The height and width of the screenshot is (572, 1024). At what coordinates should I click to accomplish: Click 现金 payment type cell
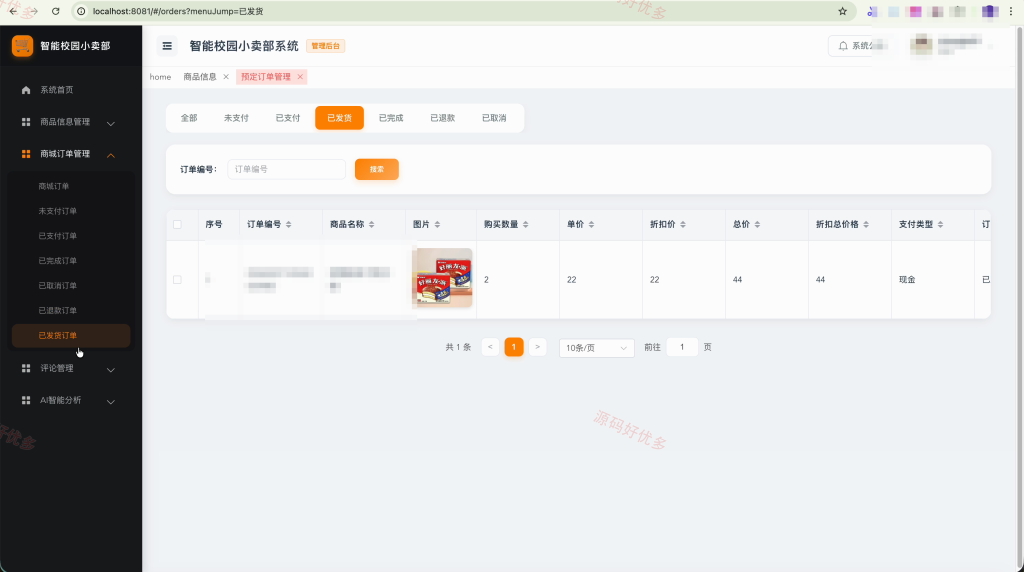pos(907,279)
